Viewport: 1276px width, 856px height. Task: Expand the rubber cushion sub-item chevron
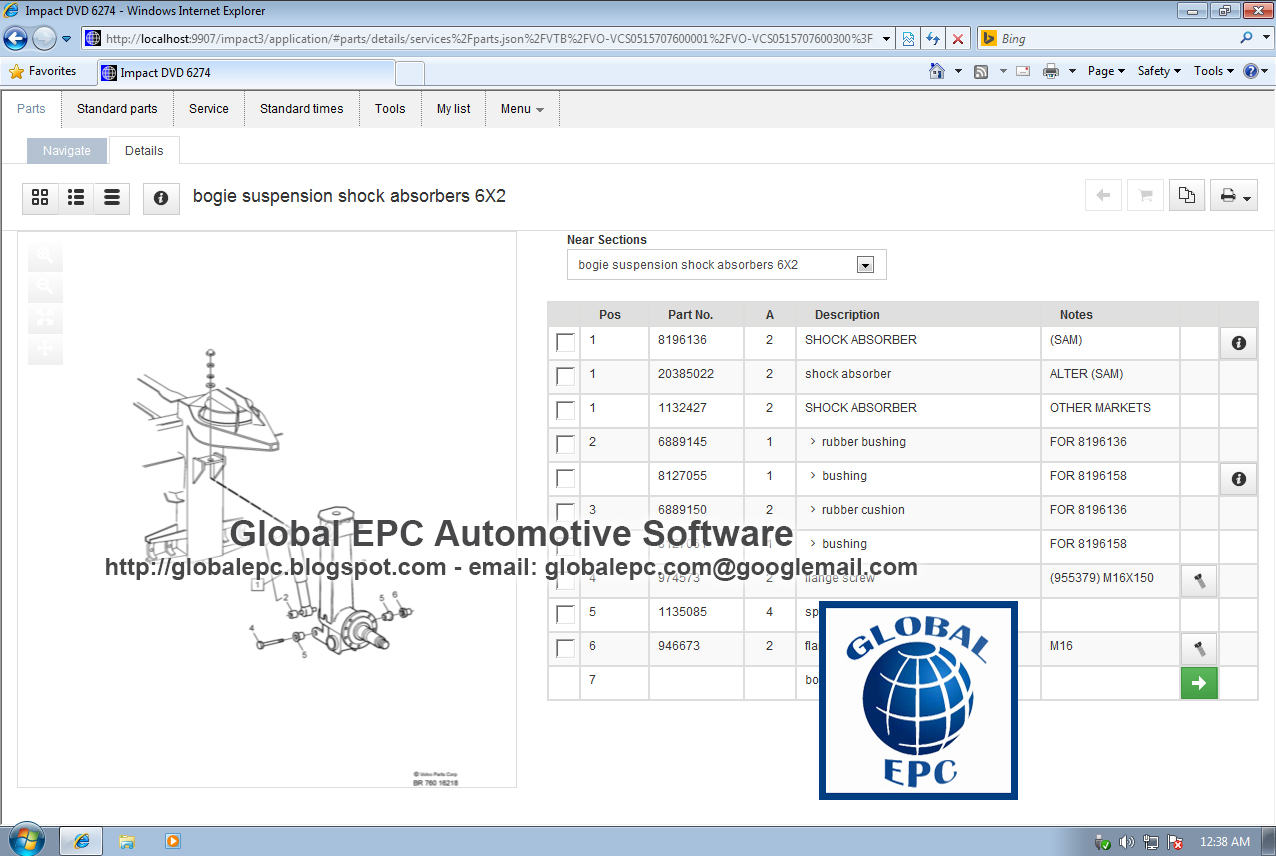(x=811, y=510)
